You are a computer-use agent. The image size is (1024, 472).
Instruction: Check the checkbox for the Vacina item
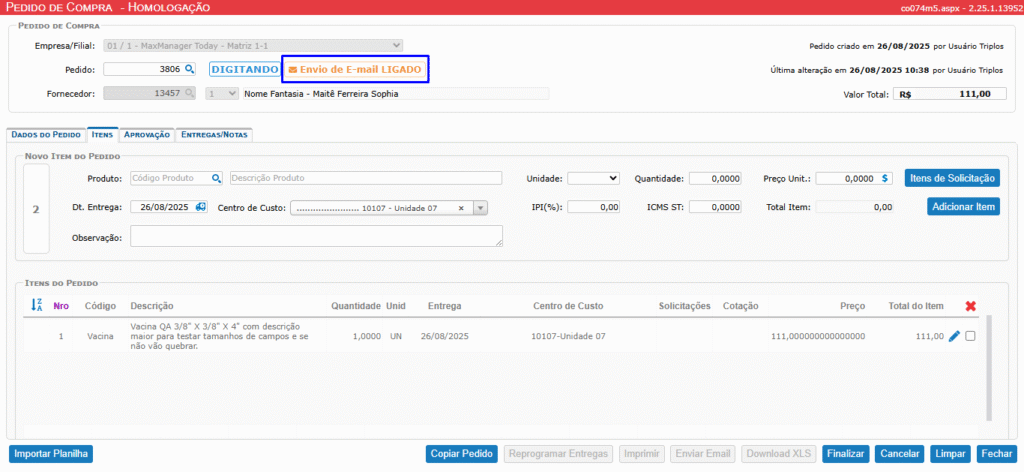[x=970, y=336]
